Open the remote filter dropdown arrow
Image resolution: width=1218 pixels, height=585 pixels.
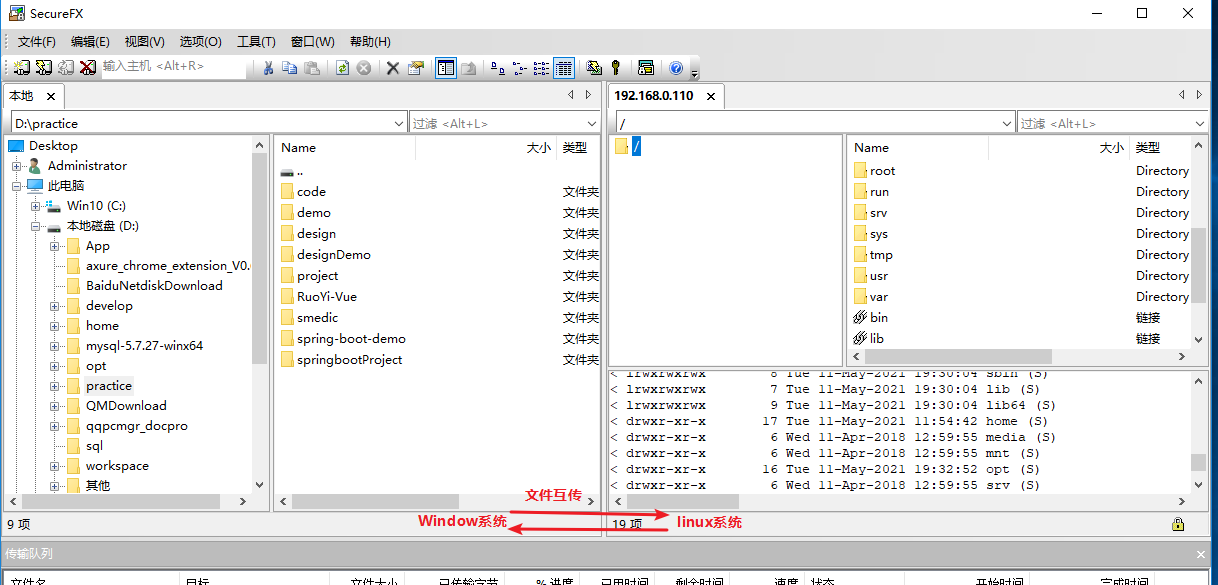(1200, 123)
